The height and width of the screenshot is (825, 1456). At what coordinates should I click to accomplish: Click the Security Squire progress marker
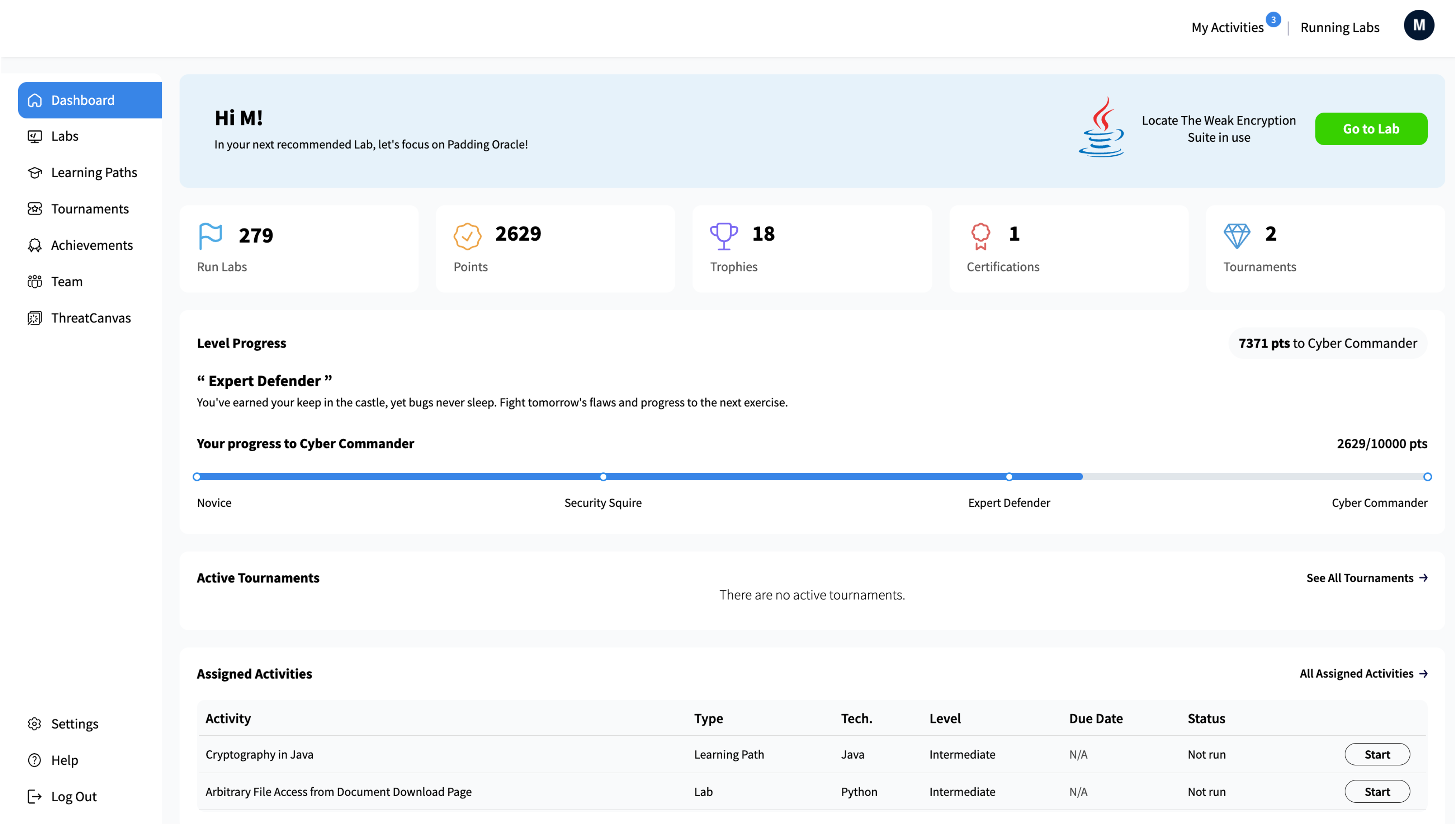click(x=603, y=477)
